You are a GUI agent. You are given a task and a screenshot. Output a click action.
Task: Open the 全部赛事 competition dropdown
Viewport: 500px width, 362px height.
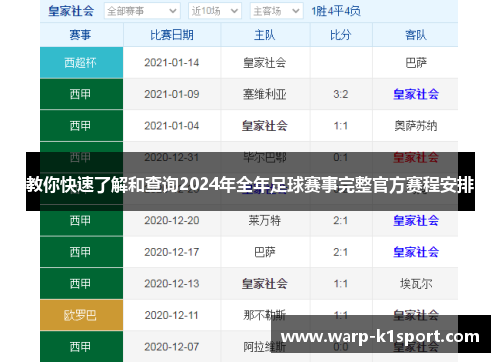click(x=142, y=11)
